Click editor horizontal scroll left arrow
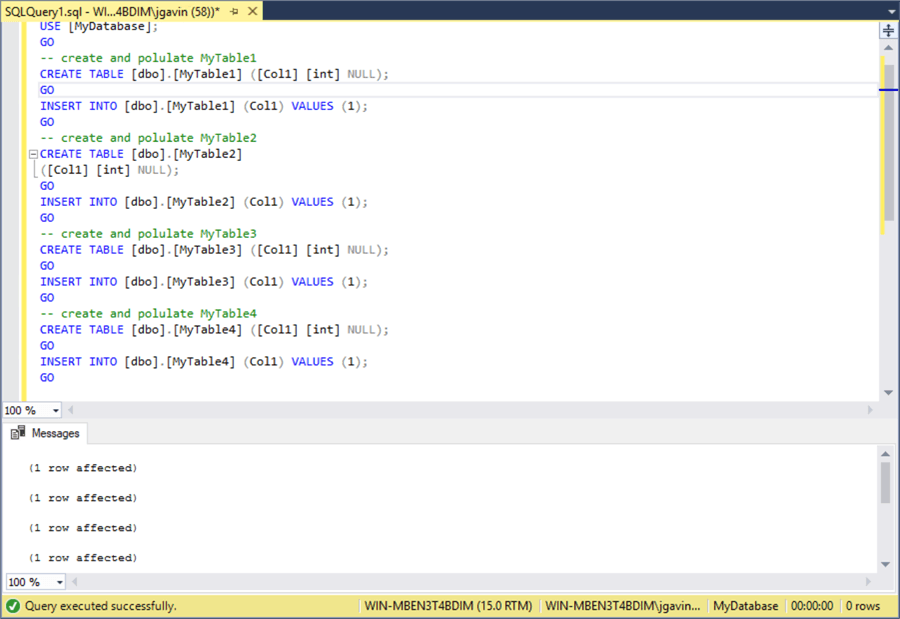900x619 pixels. click(71, 410)
